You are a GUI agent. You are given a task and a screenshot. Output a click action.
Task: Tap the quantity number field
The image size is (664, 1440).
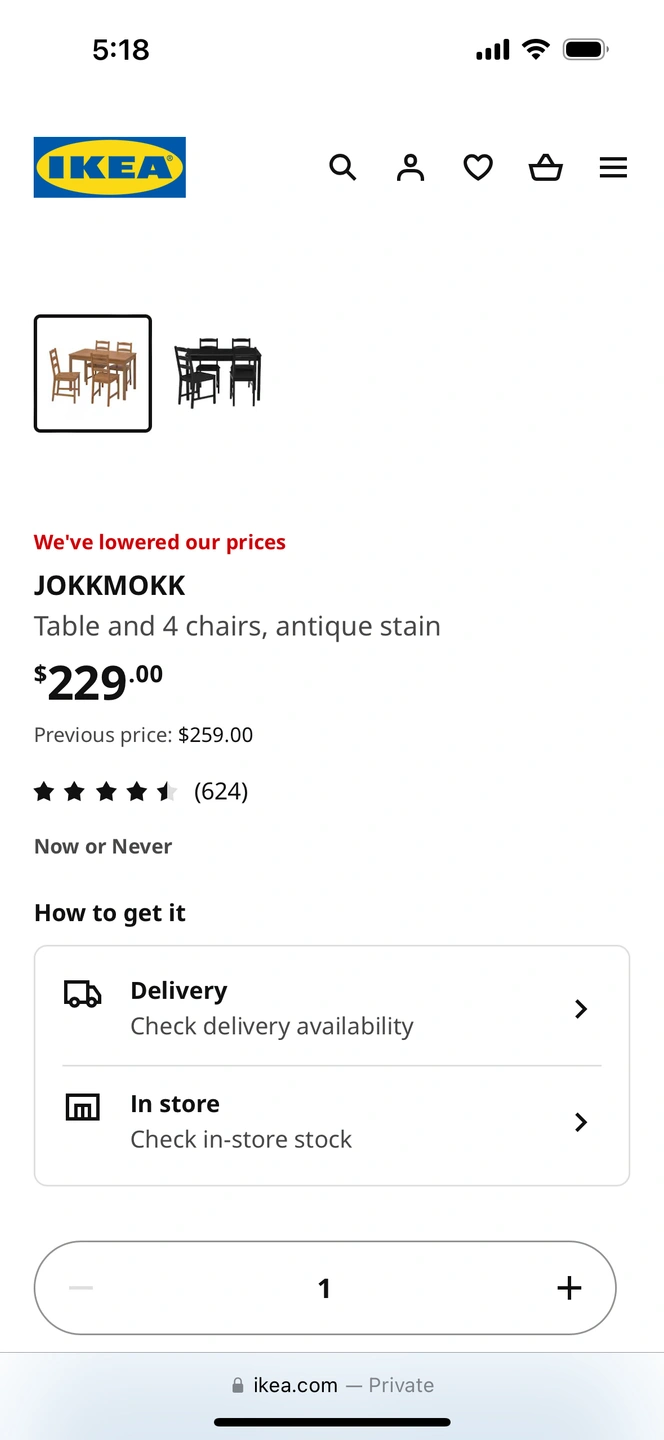pyautogui.click(x=324, y=1288)
